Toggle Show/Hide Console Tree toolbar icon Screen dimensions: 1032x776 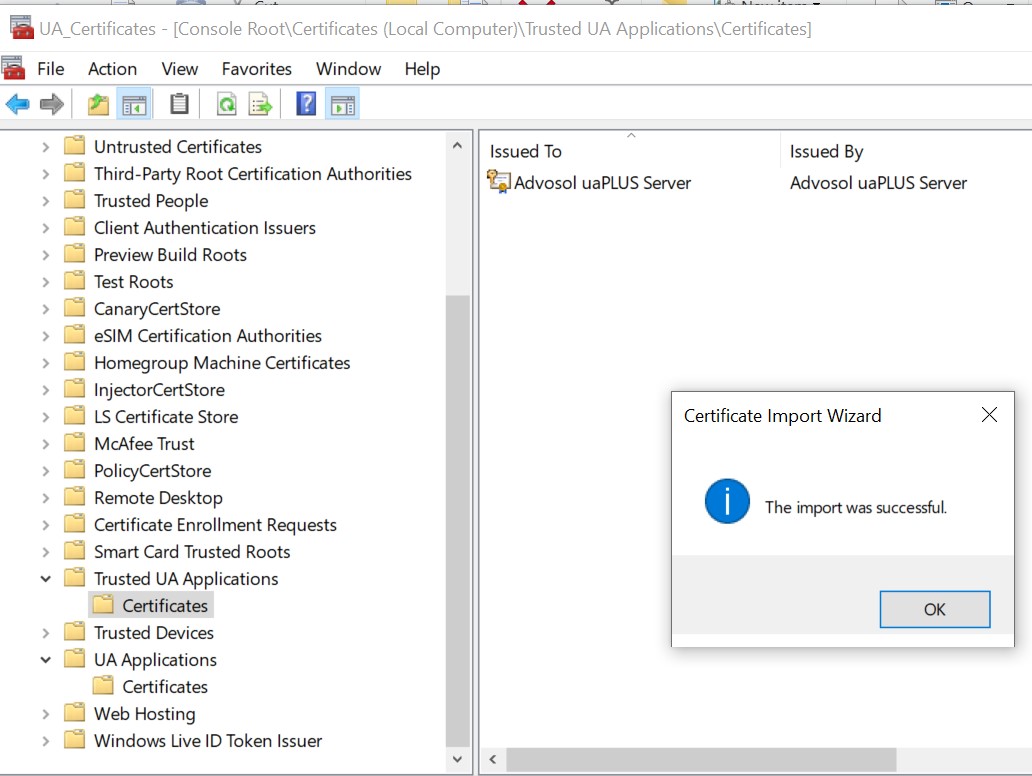point(133,104)
